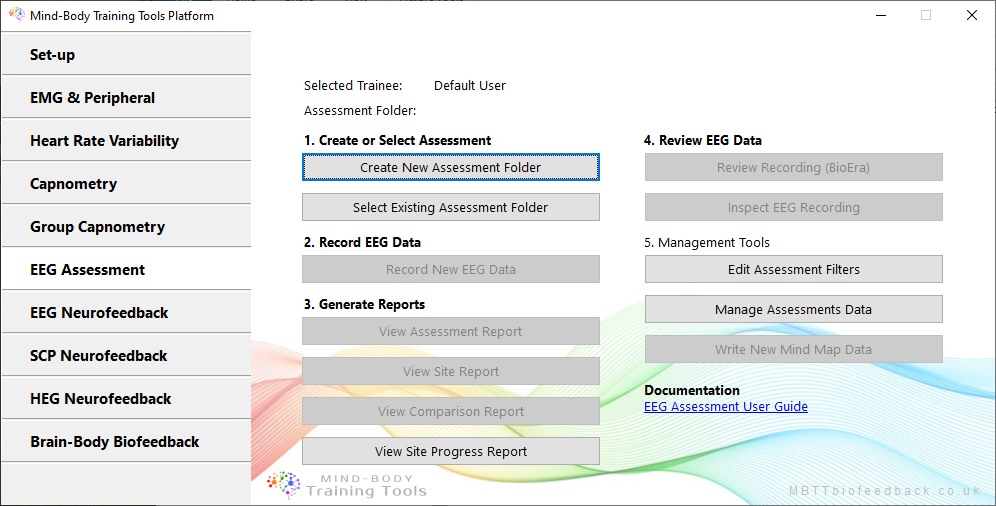Open SCP Neurofeedback tab
The width and height of the screenshot is (996, 506).
point(125,356)
